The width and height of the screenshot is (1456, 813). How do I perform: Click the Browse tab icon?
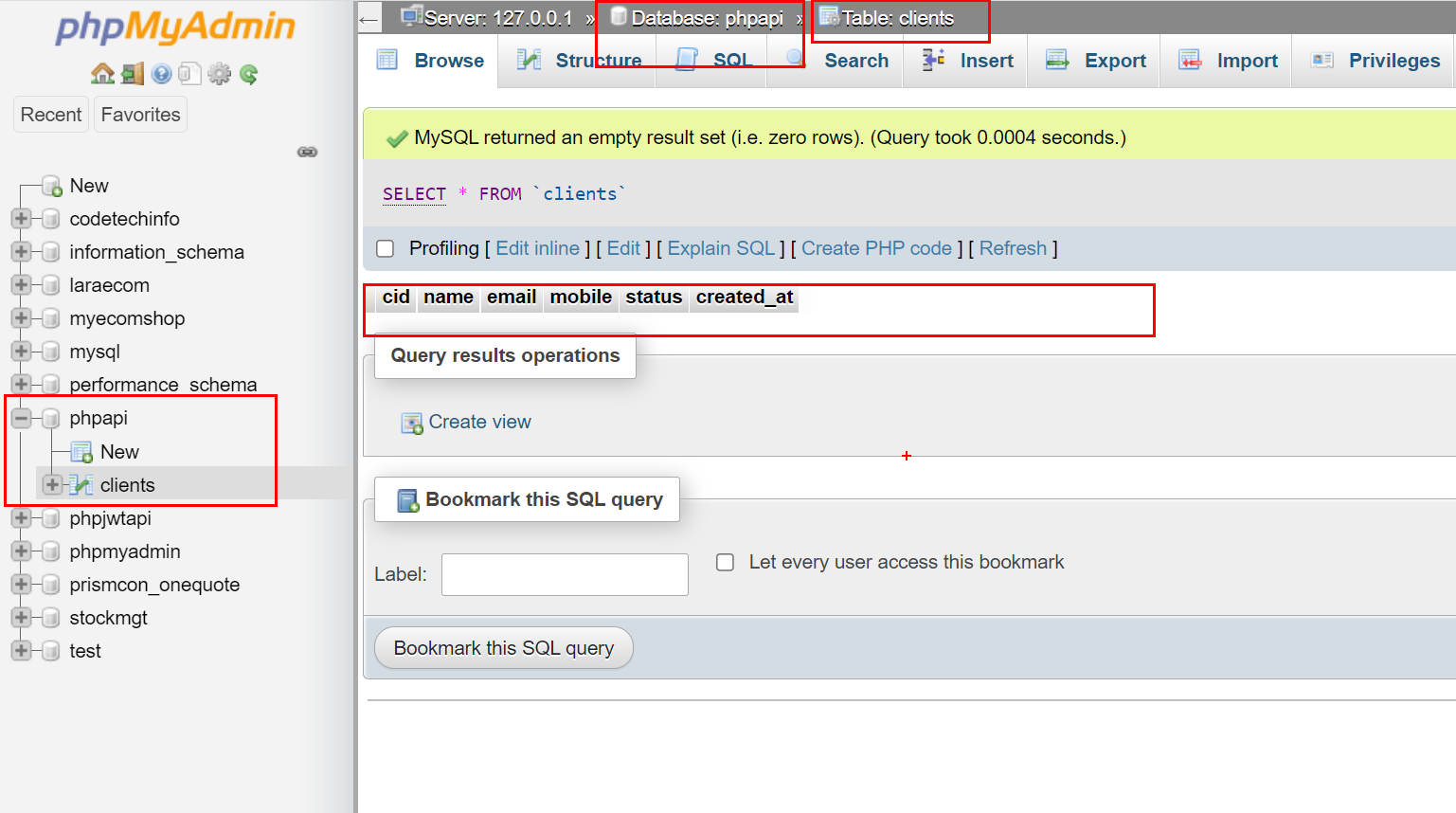coord(387,60)
